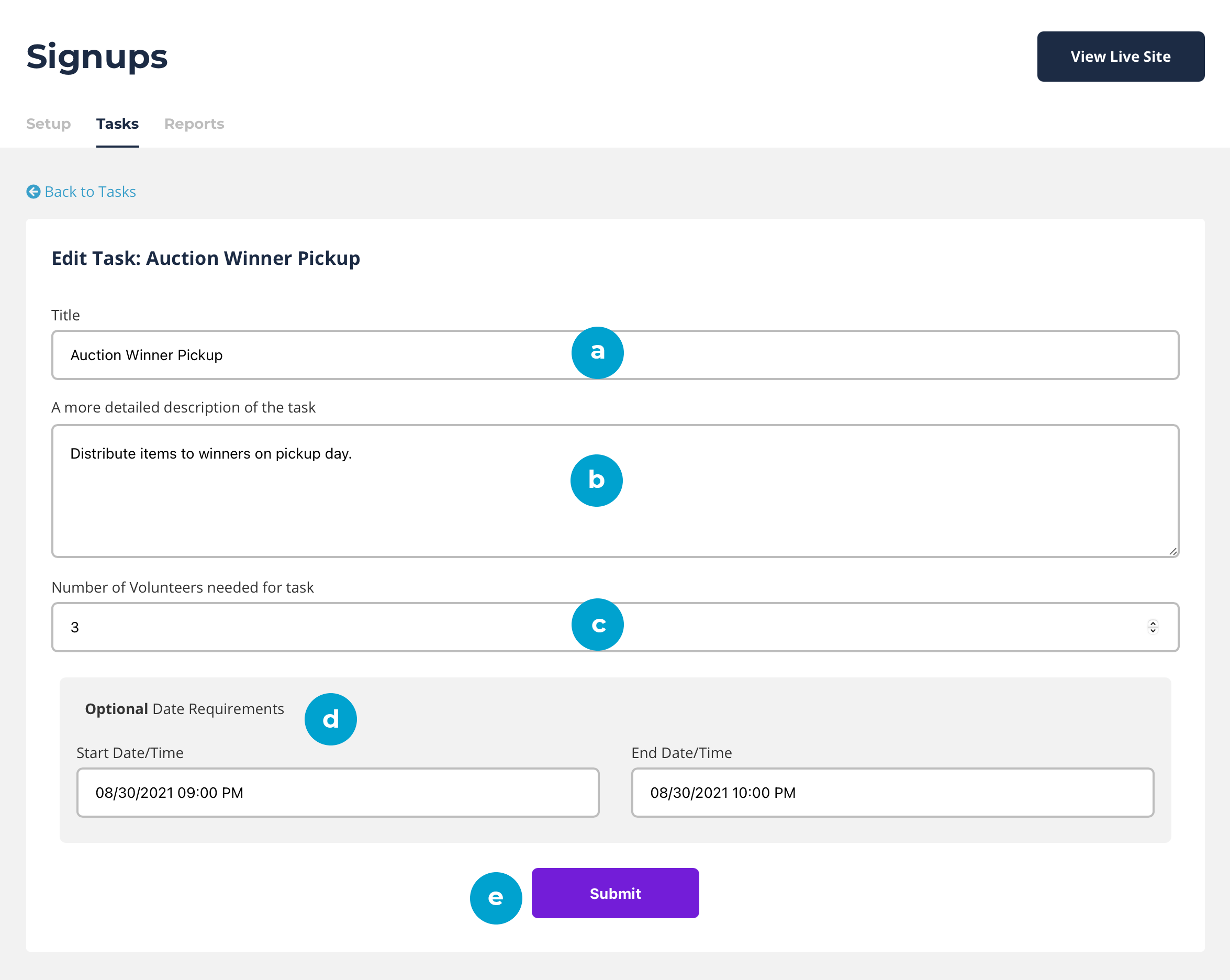Click the blue 'c' annotation marker
The image size is (1230, 980).
[597, 625]
